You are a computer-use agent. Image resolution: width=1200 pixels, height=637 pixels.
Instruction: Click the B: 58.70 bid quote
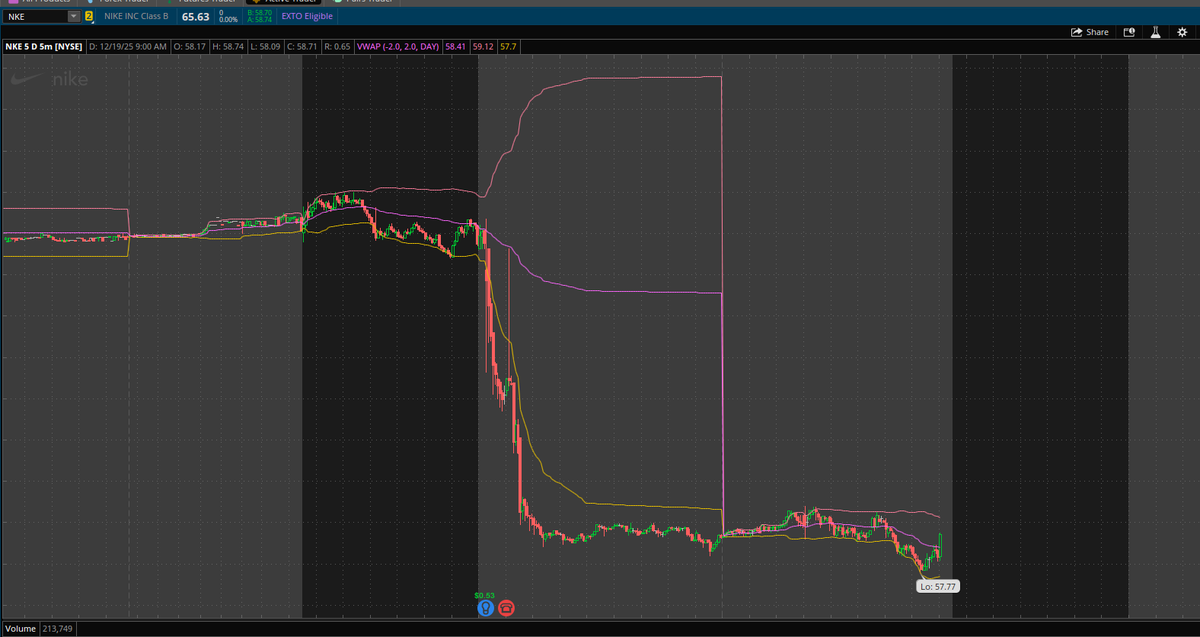(258, 13)
